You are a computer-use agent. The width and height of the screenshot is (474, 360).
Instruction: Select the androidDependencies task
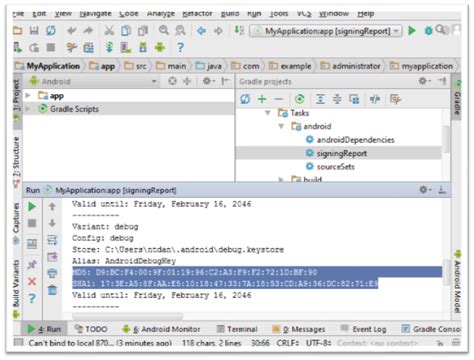tap(355, 140)
